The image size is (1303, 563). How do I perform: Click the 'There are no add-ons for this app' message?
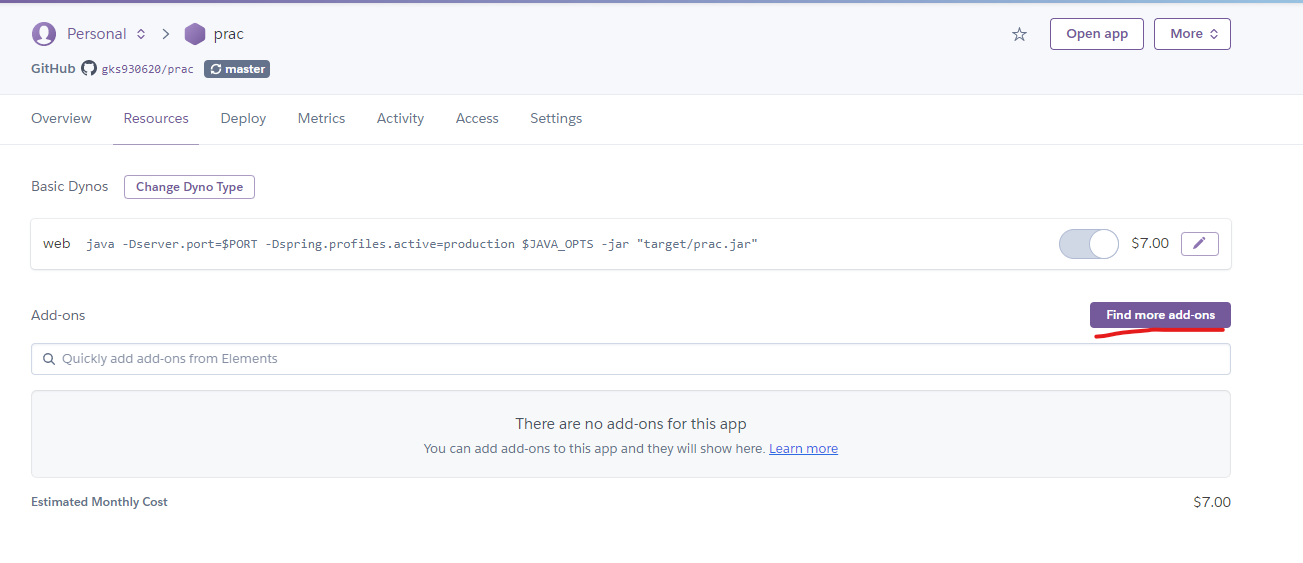[631, 424]
